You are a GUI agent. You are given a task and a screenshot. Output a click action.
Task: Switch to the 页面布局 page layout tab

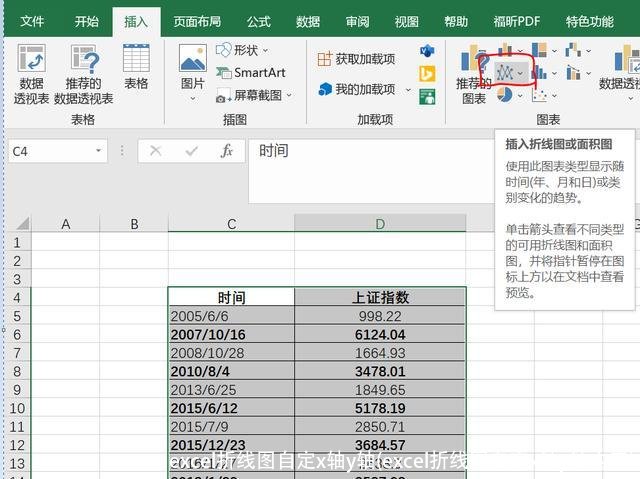tap(197, 21)
